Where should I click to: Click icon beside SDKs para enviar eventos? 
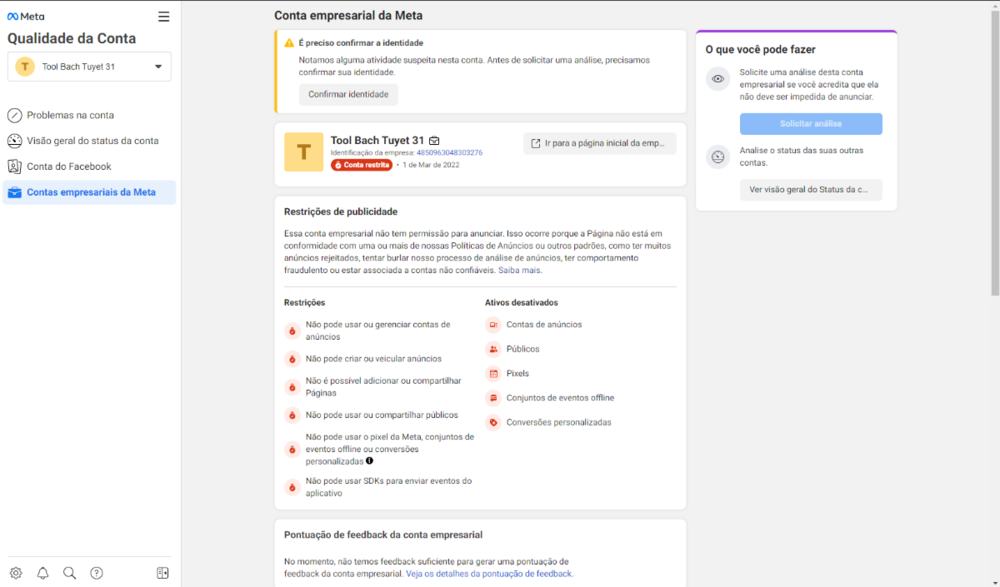click(292, 487)
